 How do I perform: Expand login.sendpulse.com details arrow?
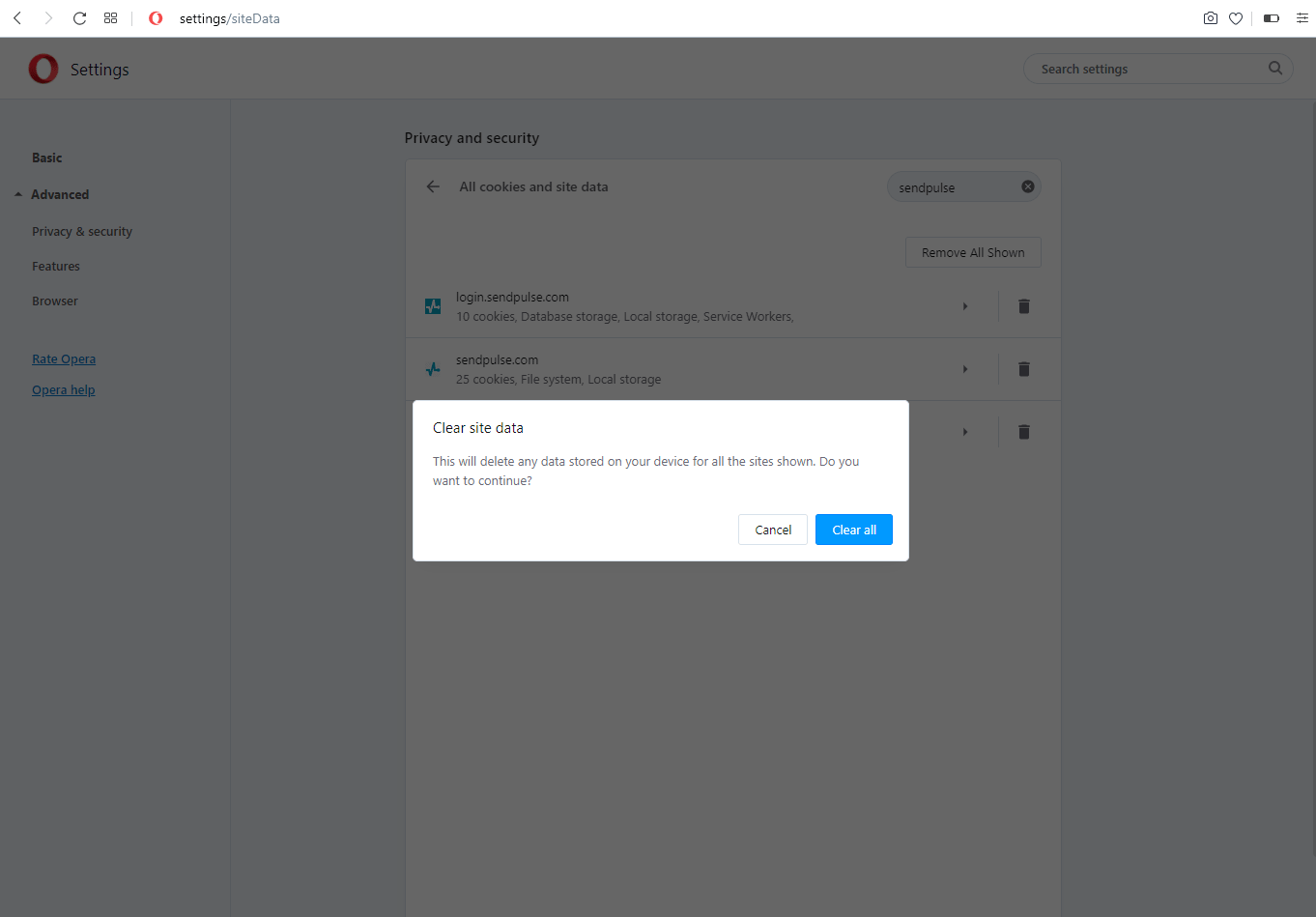click(965, 306)
